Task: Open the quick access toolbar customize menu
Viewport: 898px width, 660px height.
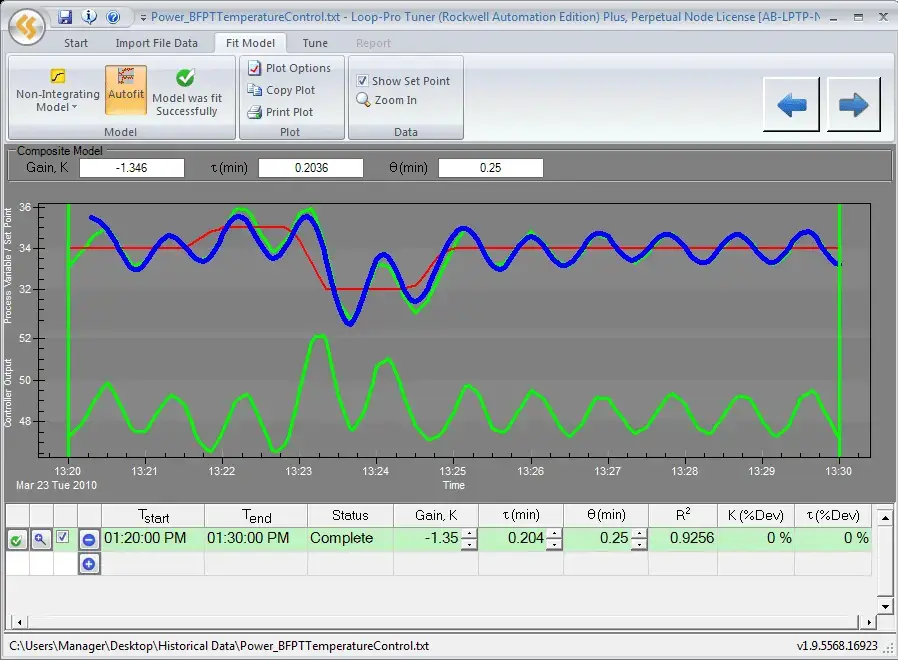Action: tap(143, 17)
